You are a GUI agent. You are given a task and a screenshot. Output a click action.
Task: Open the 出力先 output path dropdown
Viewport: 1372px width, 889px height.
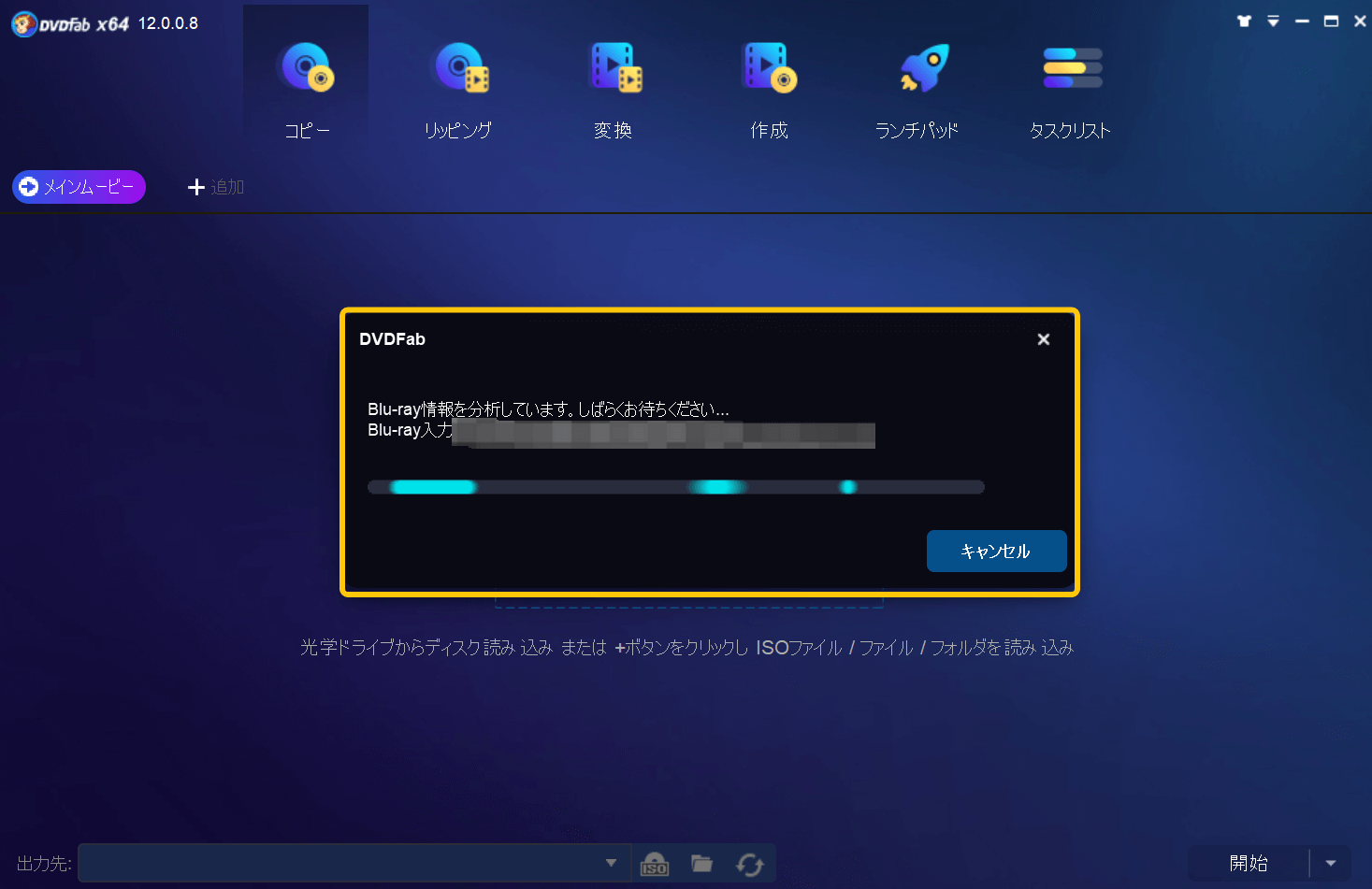coord(611,863)
